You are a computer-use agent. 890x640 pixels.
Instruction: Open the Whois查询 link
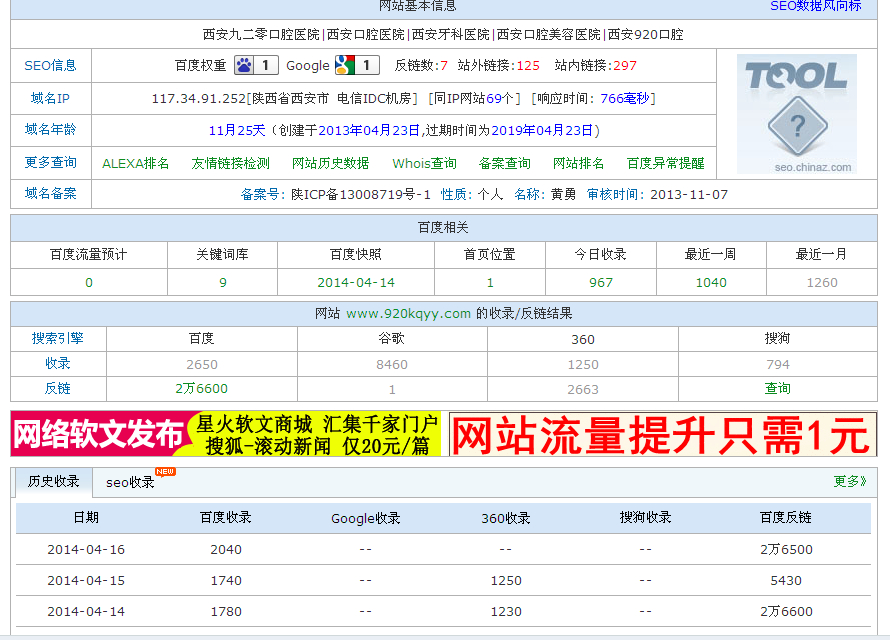tap(425, 163)
